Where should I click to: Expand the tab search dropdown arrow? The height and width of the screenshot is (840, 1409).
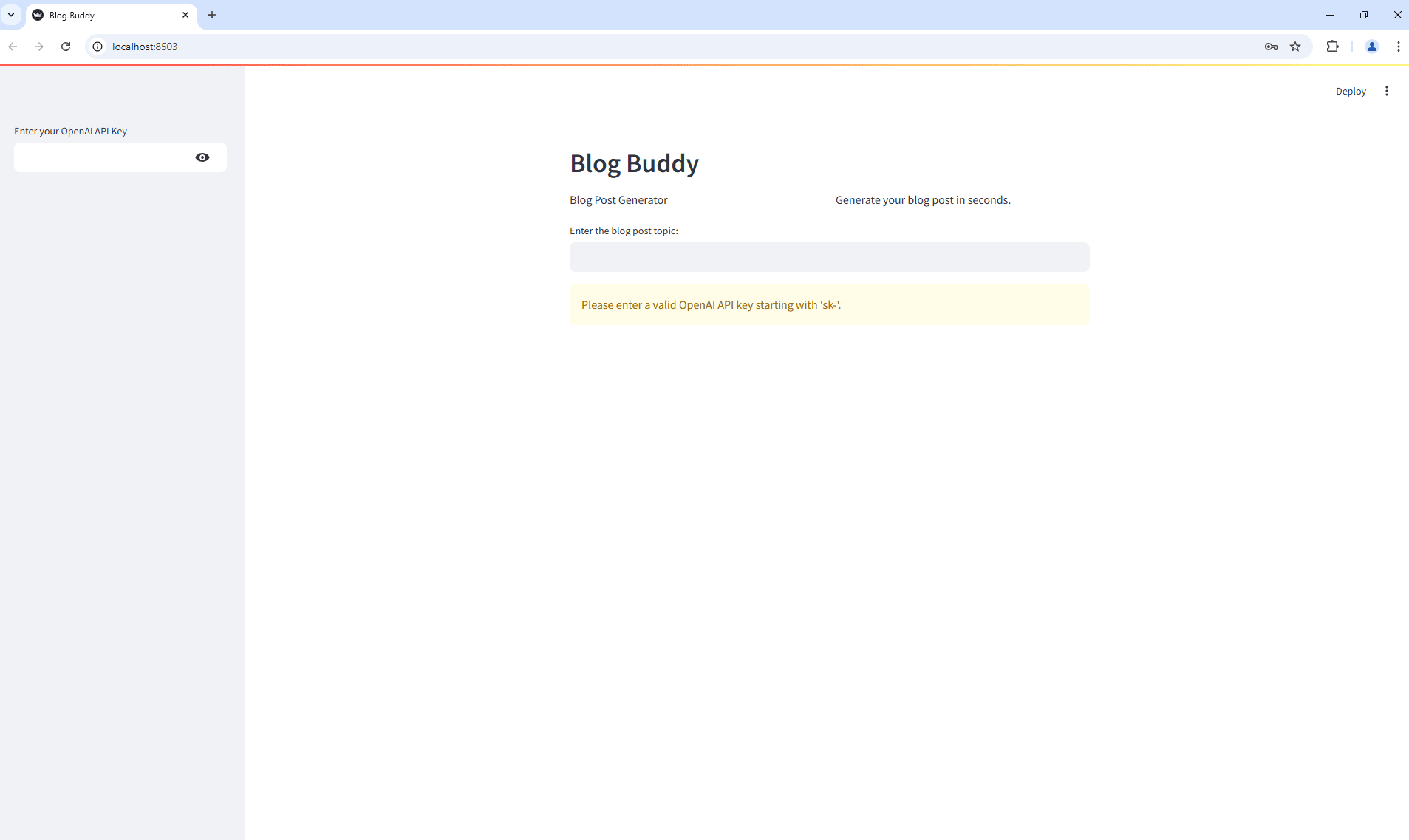tap(11, 15)
